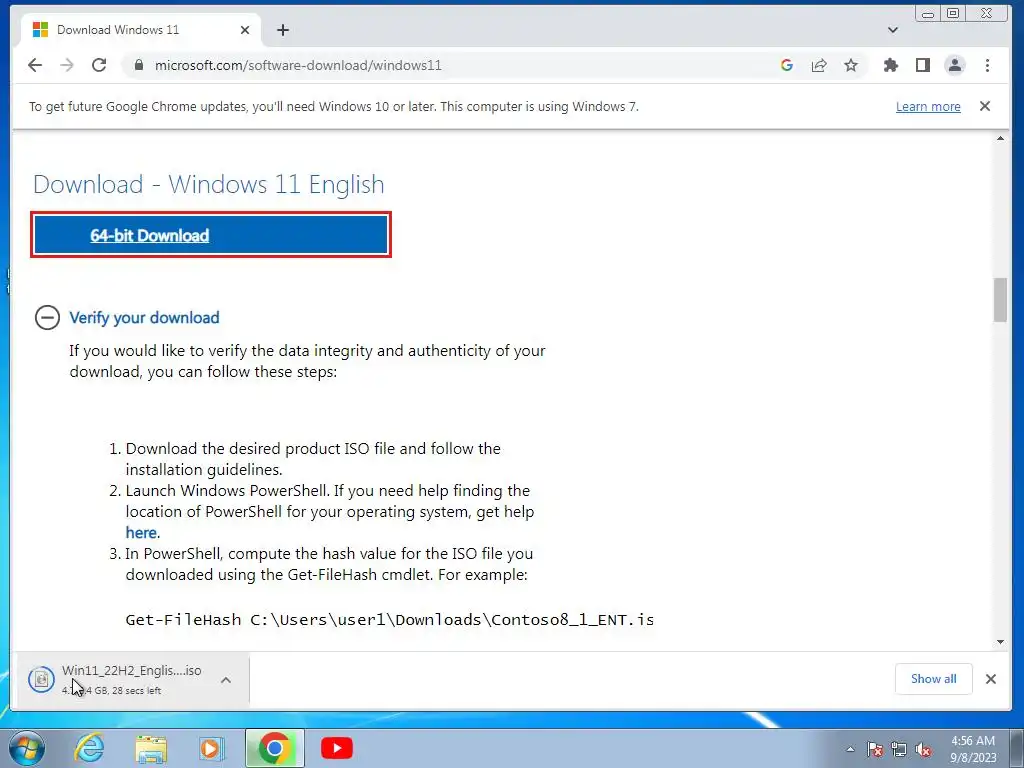Click the Chrome taskbar icon

(x=275, y=748)
